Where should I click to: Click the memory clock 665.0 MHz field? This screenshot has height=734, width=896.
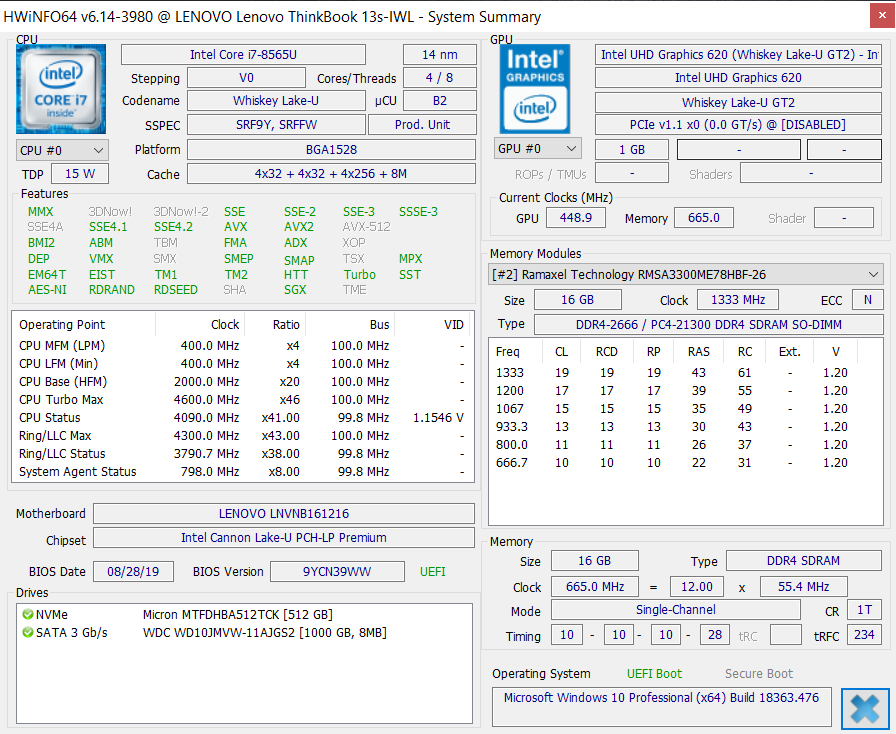[595, 587]
